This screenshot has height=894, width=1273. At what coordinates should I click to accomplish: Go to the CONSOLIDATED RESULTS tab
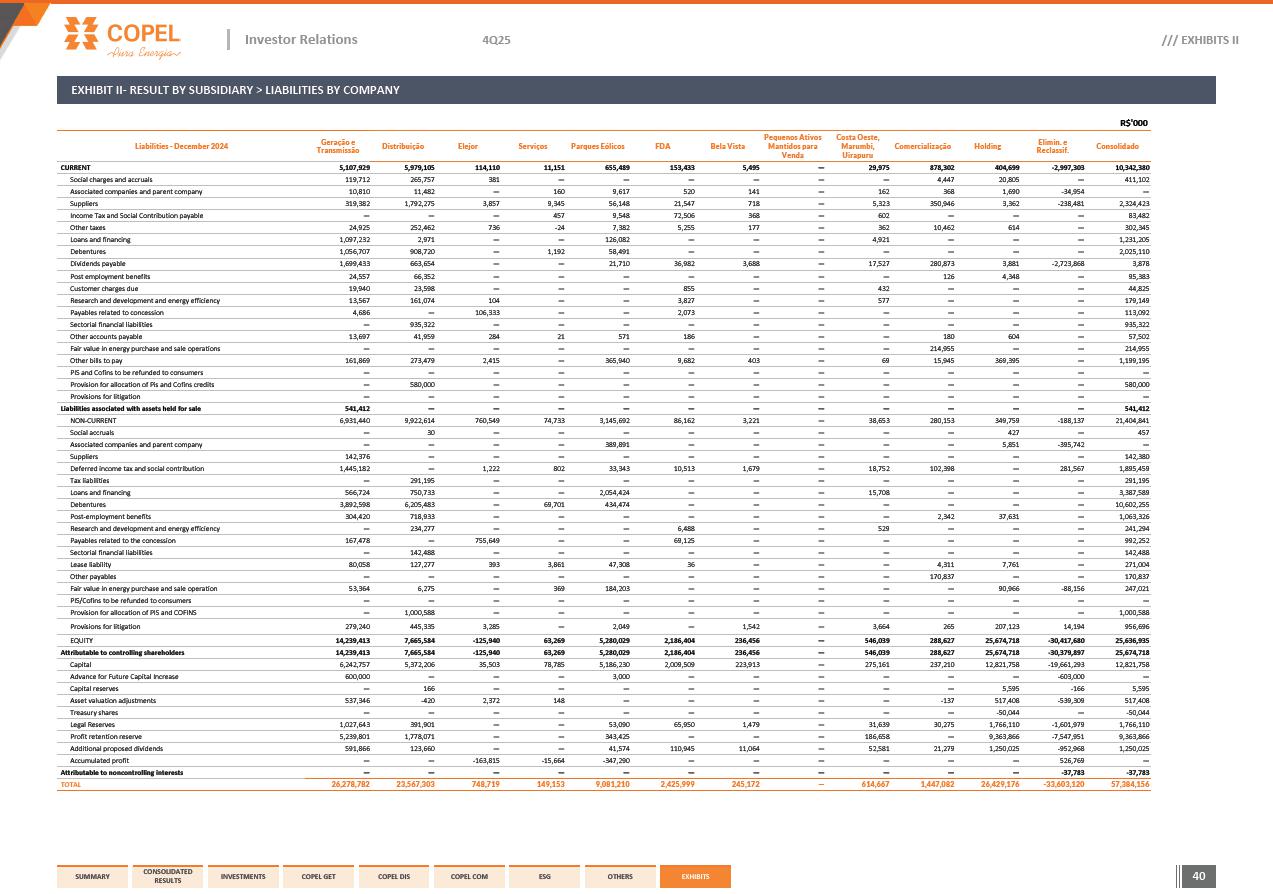click(x=168, y=876)
